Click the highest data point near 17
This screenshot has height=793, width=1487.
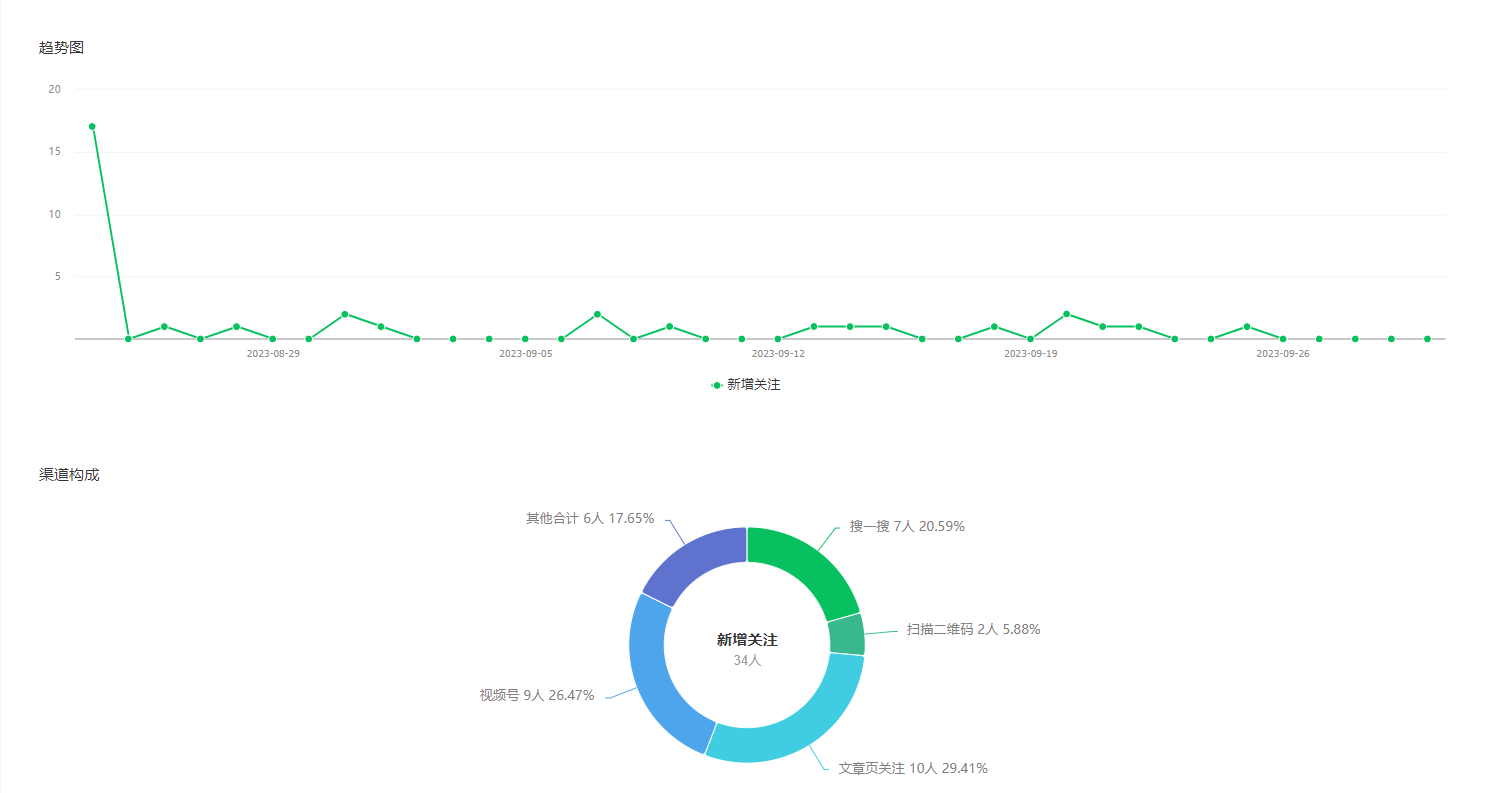click(92, 127)
